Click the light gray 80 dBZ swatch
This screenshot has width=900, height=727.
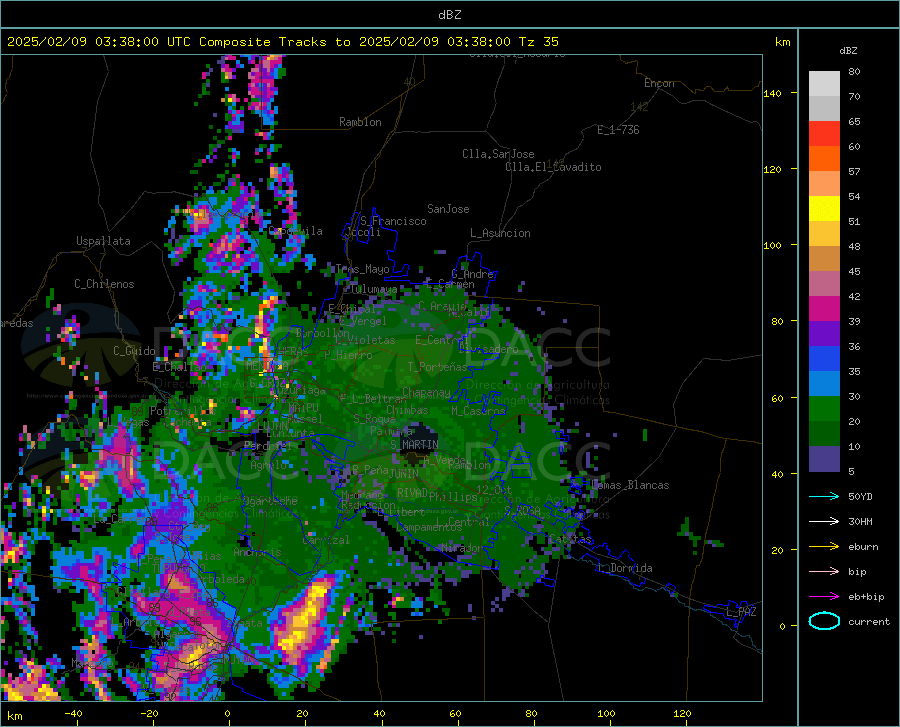824,84
